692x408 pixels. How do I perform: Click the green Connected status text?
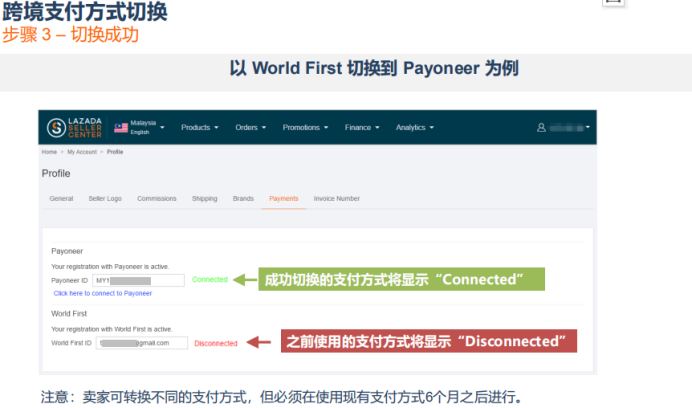[210, 280]
